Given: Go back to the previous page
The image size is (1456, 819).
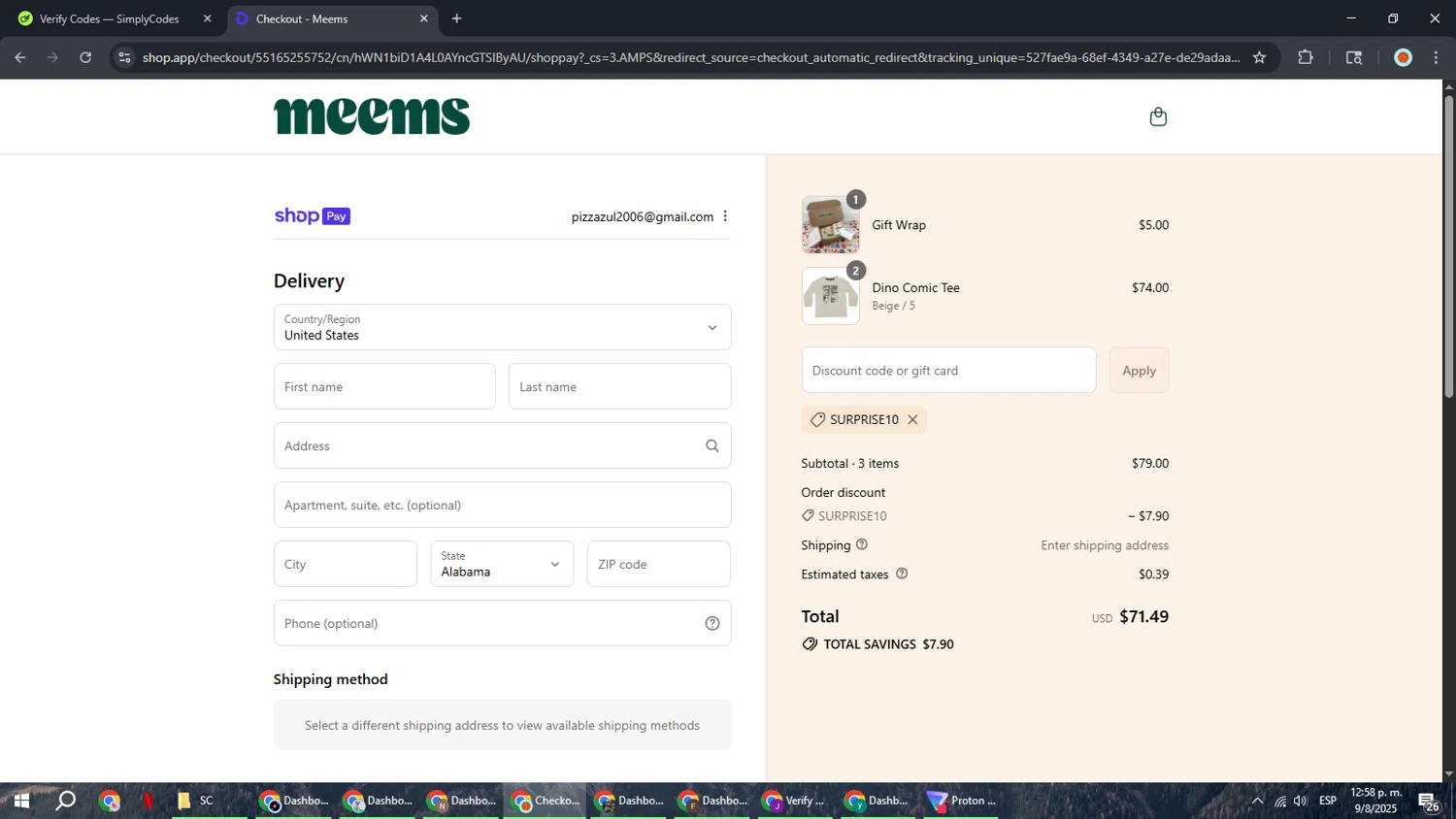Looking at the screenshot, I should (20, 57).
